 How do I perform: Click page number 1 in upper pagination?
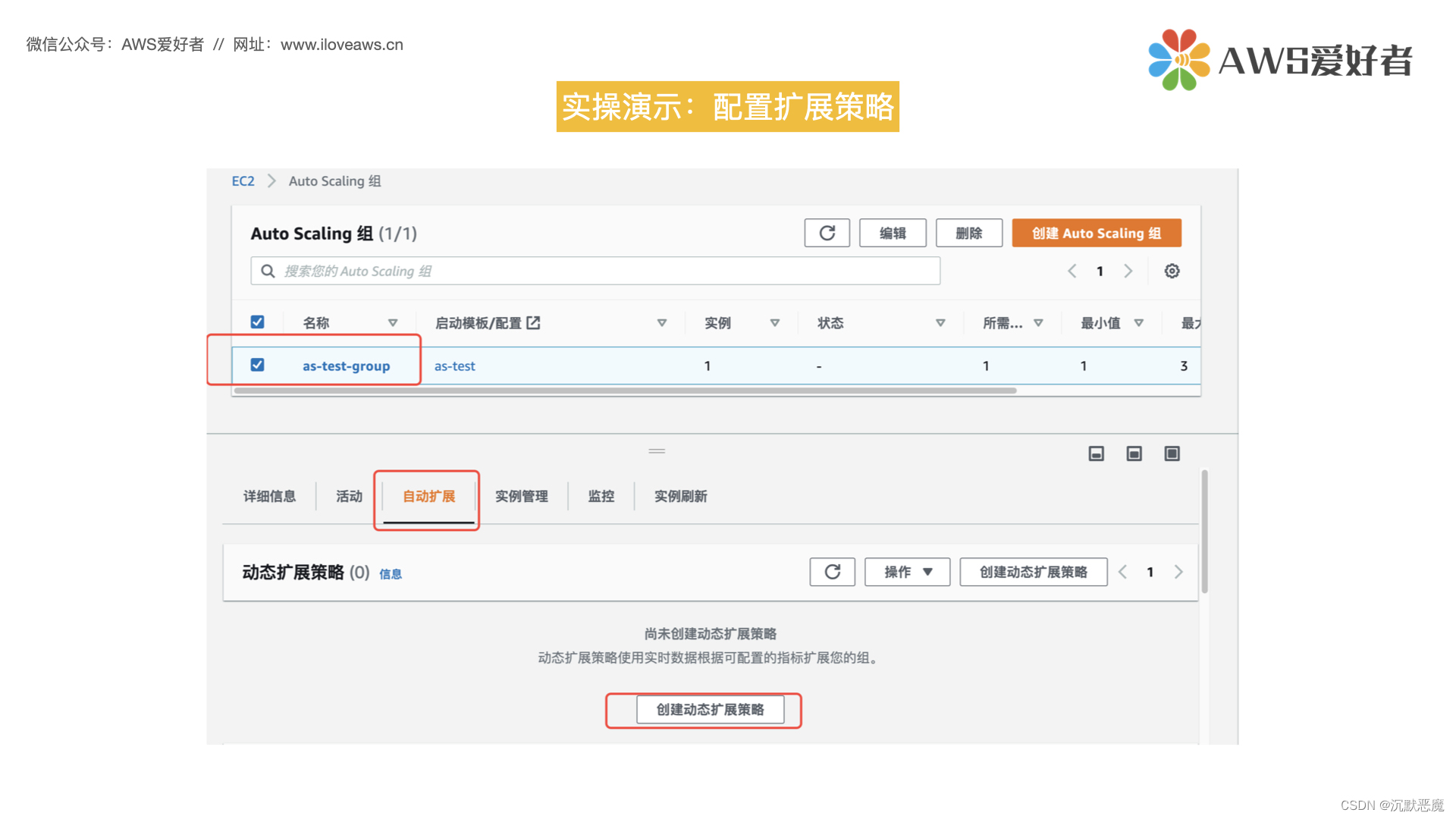pyautogui.click(x=1100, y=271)
